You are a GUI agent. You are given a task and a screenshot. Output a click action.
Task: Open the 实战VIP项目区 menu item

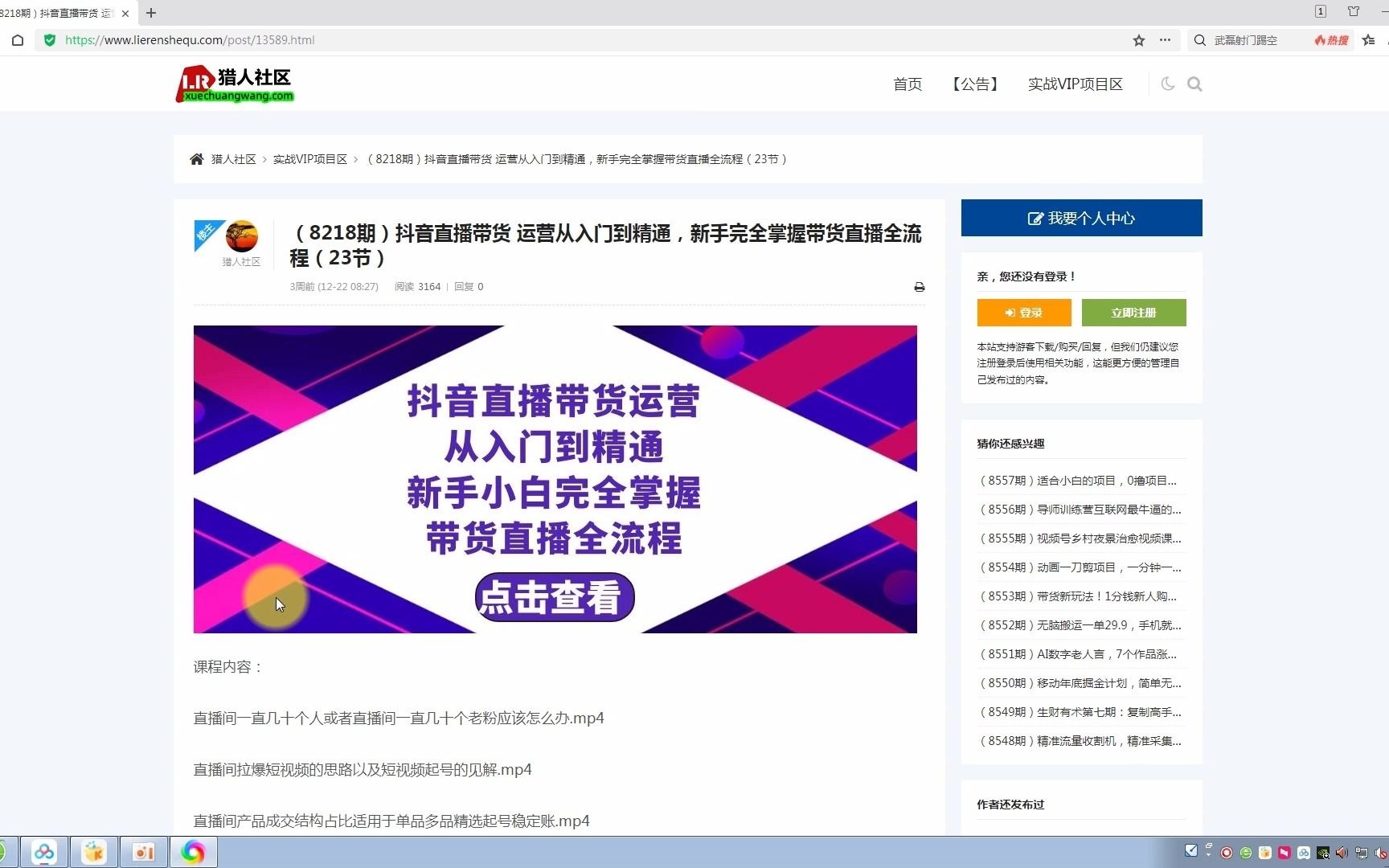click(1075, 84)
